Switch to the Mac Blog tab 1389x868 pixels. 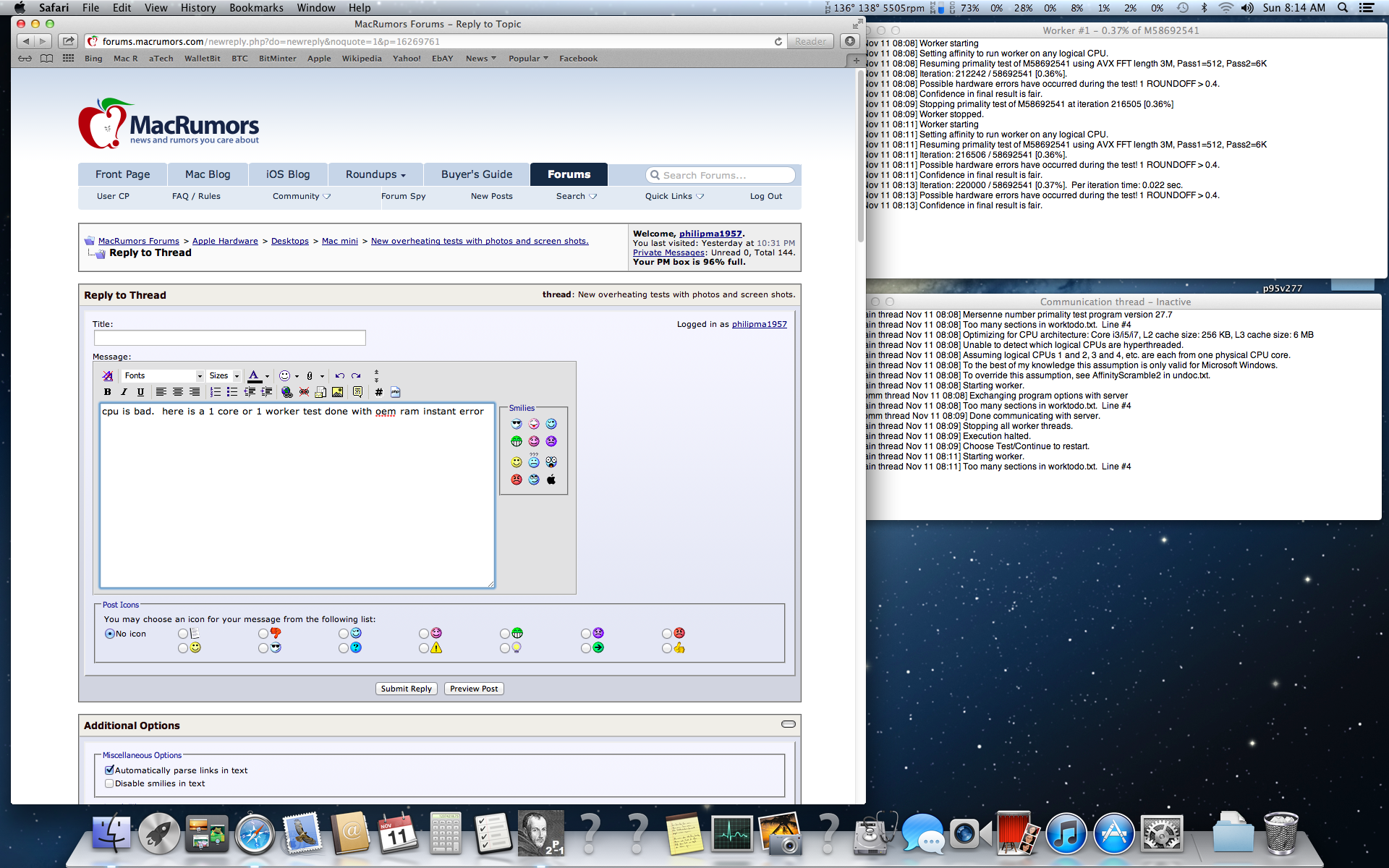[x=208, y=174]
